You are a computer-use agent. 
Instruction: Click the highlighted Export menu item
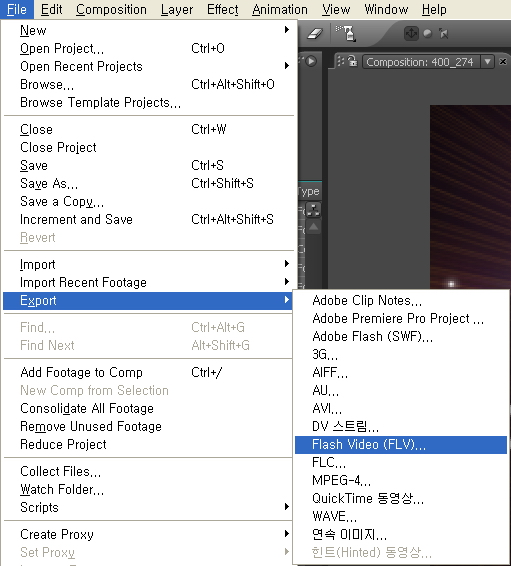(148, 301)
